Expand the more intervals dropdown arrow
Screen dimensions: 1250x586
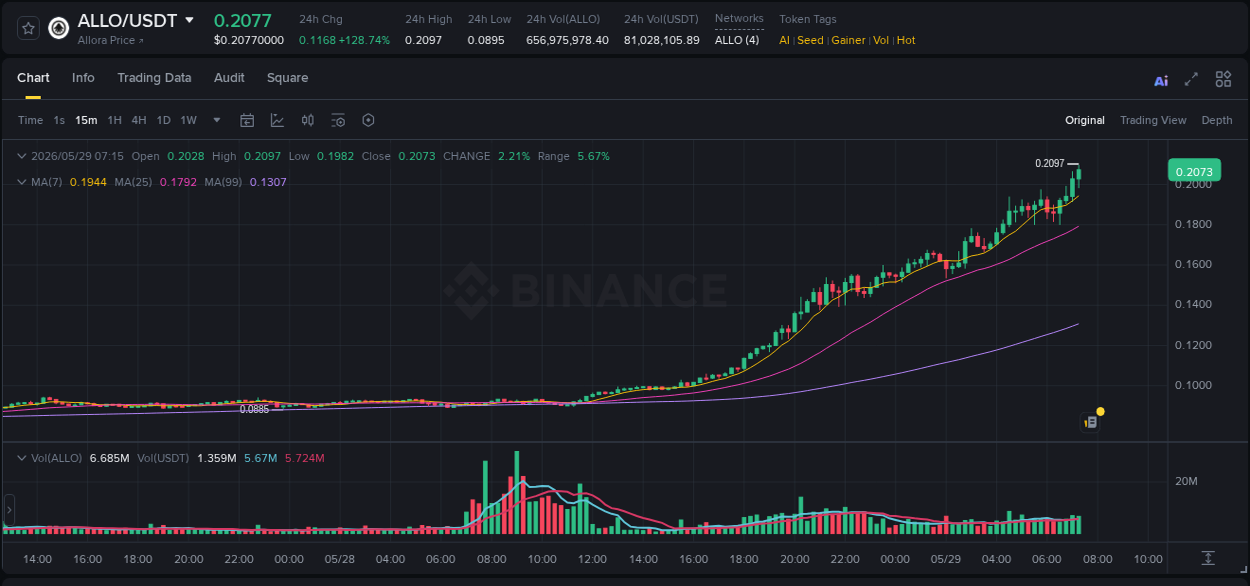(217, 120)
